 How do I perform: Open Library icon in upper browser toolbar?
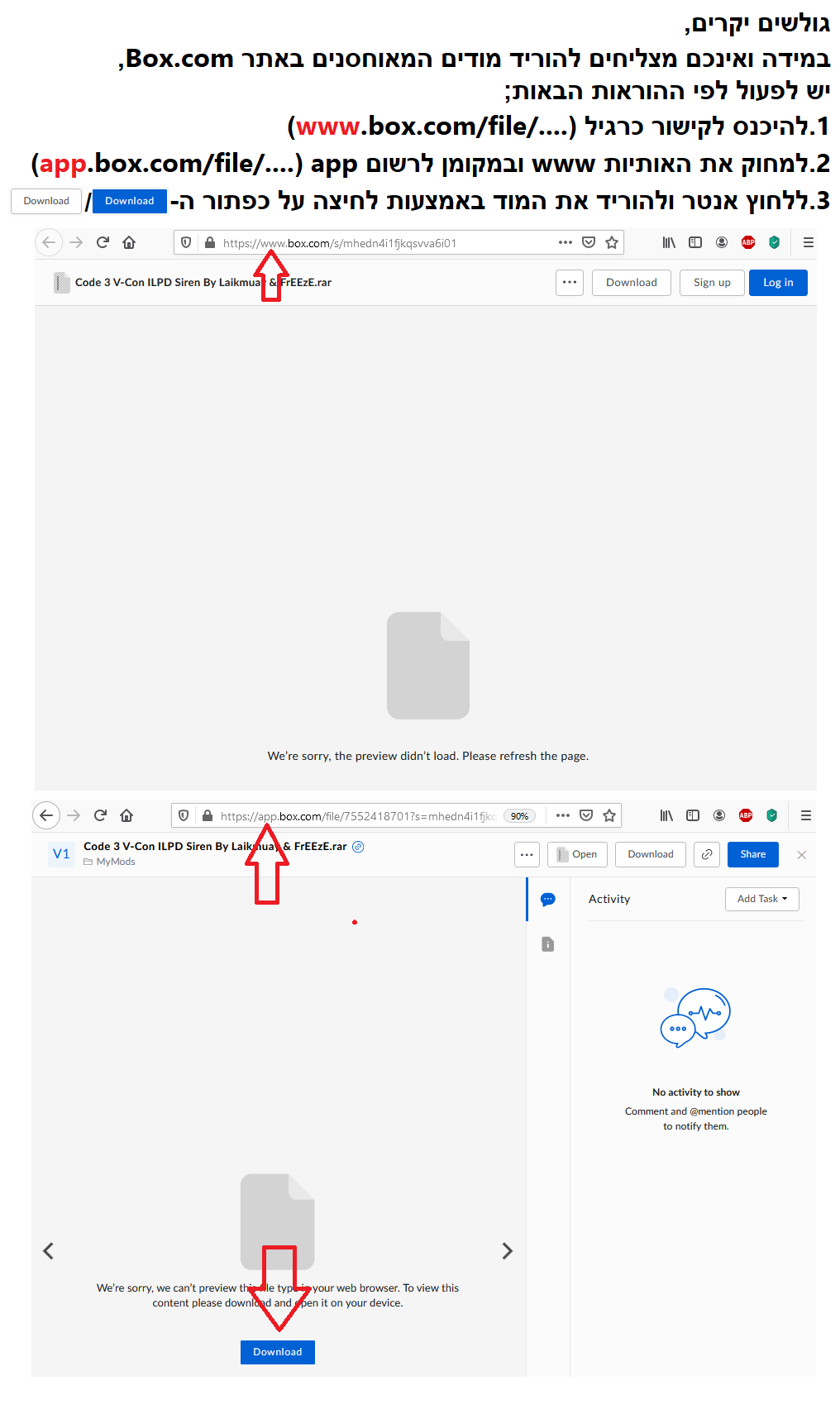[669, 242]
